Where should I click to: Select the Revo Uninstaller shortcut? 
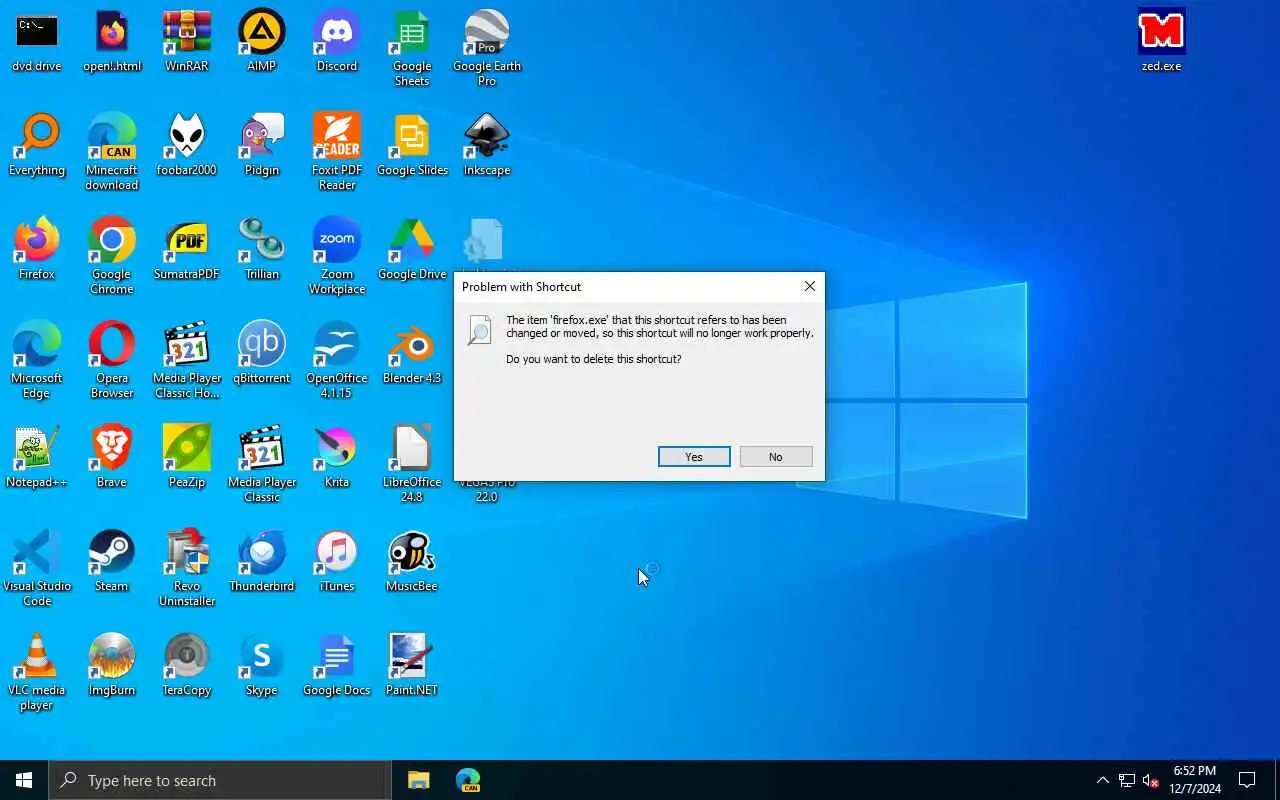point(187,568)
